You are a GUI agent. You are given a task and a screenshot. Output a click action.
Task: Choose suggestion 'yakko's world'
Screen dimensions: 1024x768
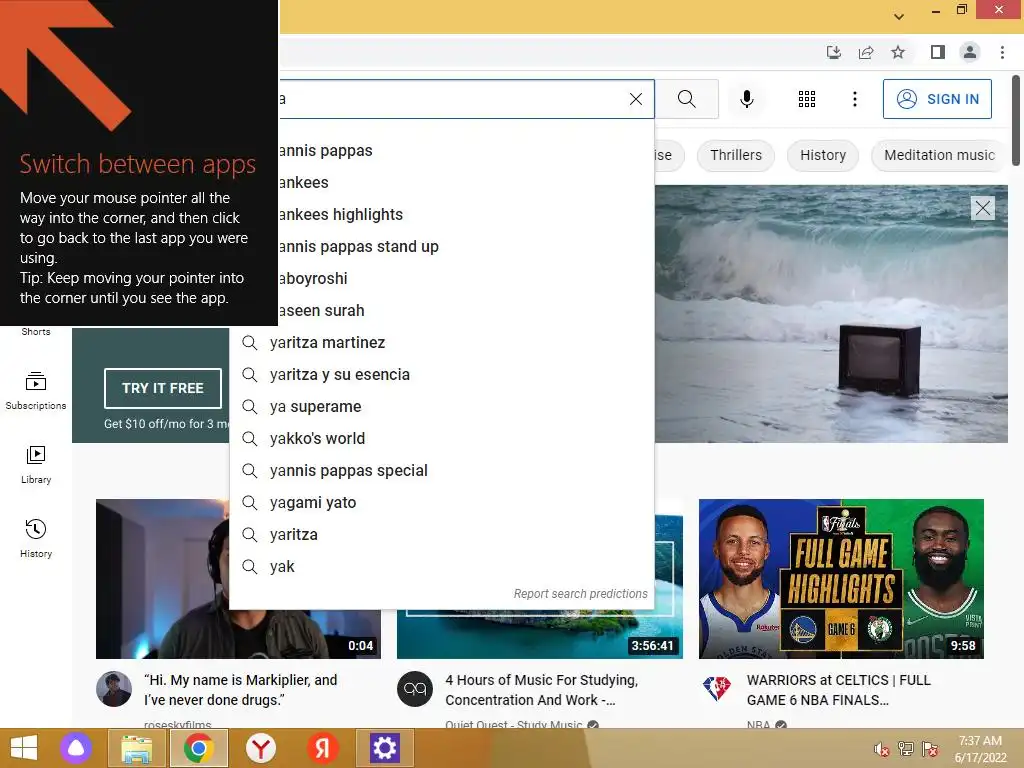point(441,439)
